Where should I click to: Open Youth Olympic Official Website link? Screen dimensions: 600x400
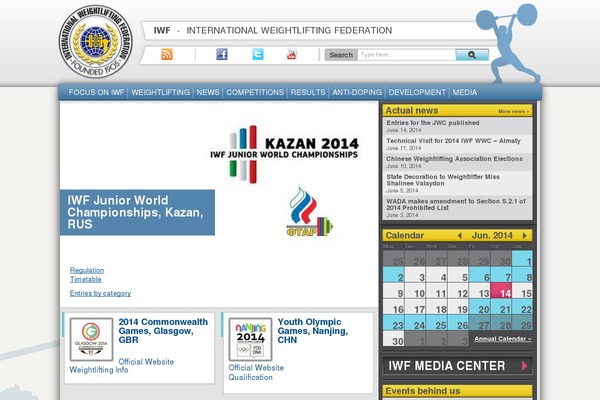tap(256, 368)
